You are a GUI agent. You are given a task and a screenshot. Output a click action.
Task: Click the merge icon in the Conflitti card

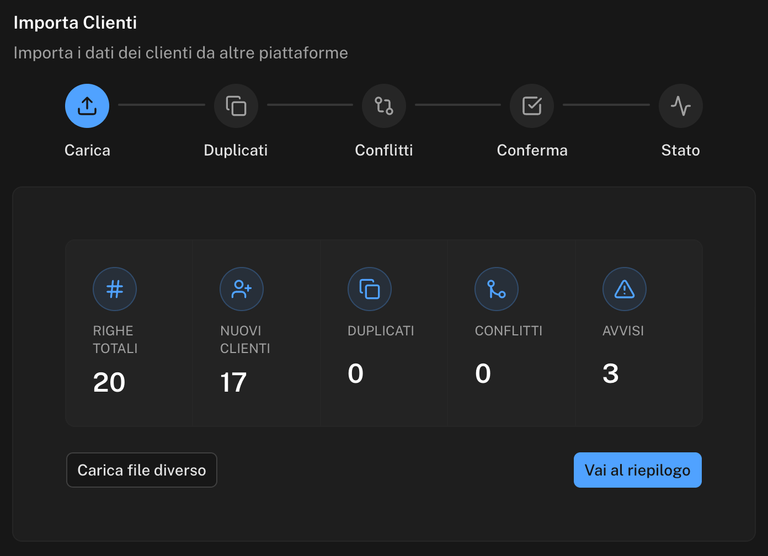pyautogui.click(x=496, y=289)
